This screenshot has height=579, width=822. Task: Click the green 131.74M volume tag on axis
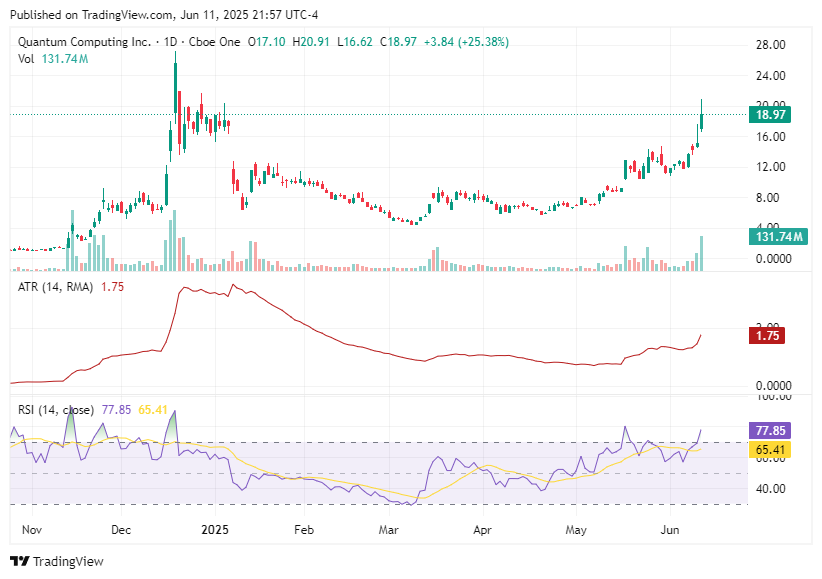[778, 237]
